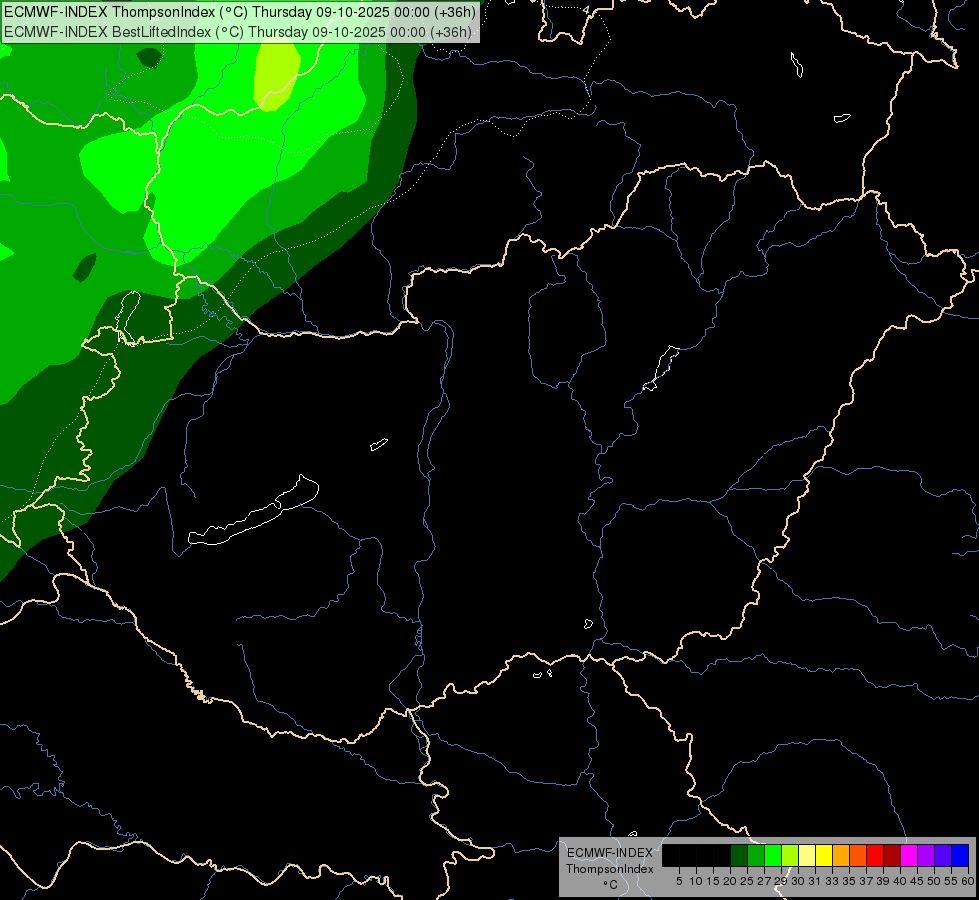Screen dimensions: 979x900
Task: Click the dark green 20–25 legend swatch
Action: (x=739, y=855)
